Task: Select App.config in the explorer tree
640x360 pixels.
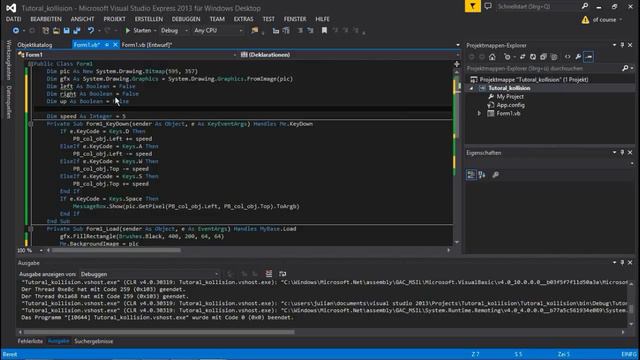Action: coord(511,105)
